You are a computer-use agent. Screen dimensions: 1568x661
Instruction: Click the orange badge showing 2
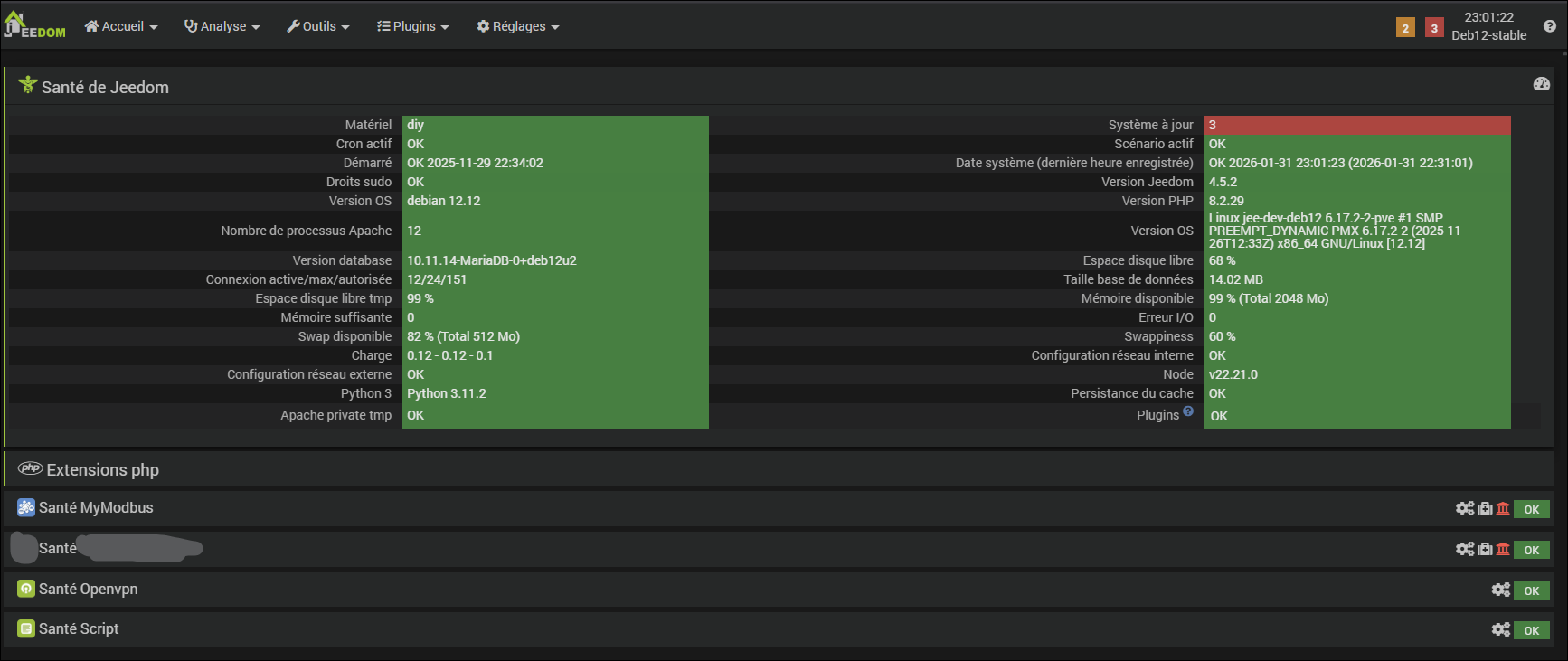[1405, 28]
